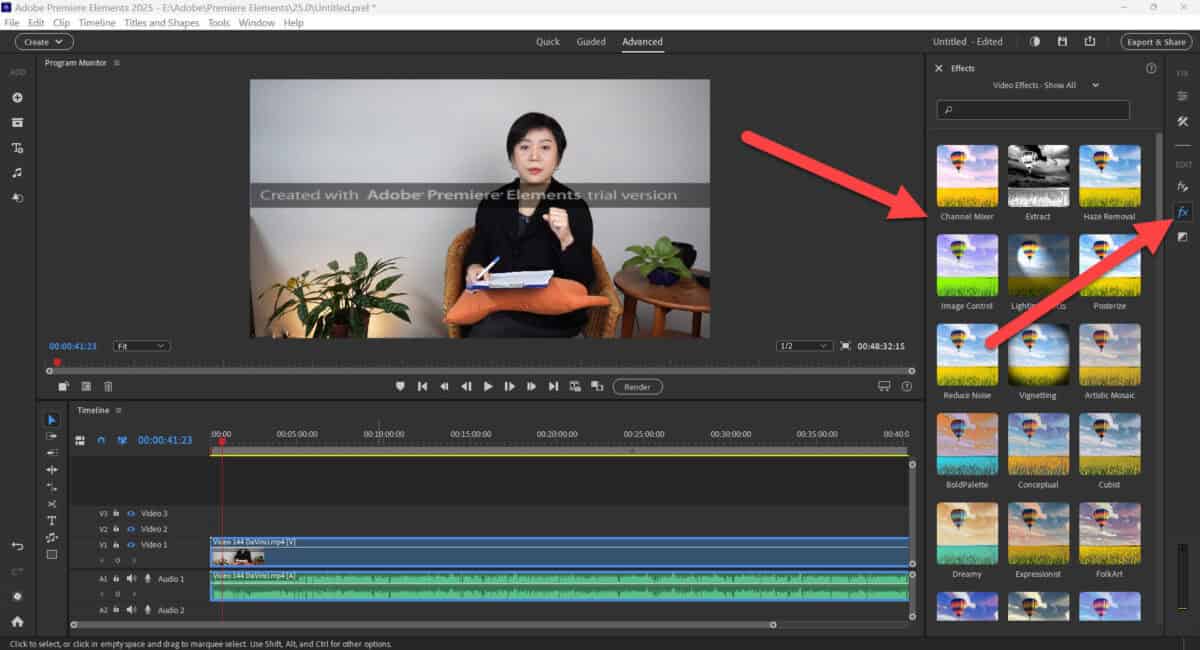Click the trash delete icon below monitor
Image resolution: width=1200 pixels, height=650 pixels.
point(108,386)
